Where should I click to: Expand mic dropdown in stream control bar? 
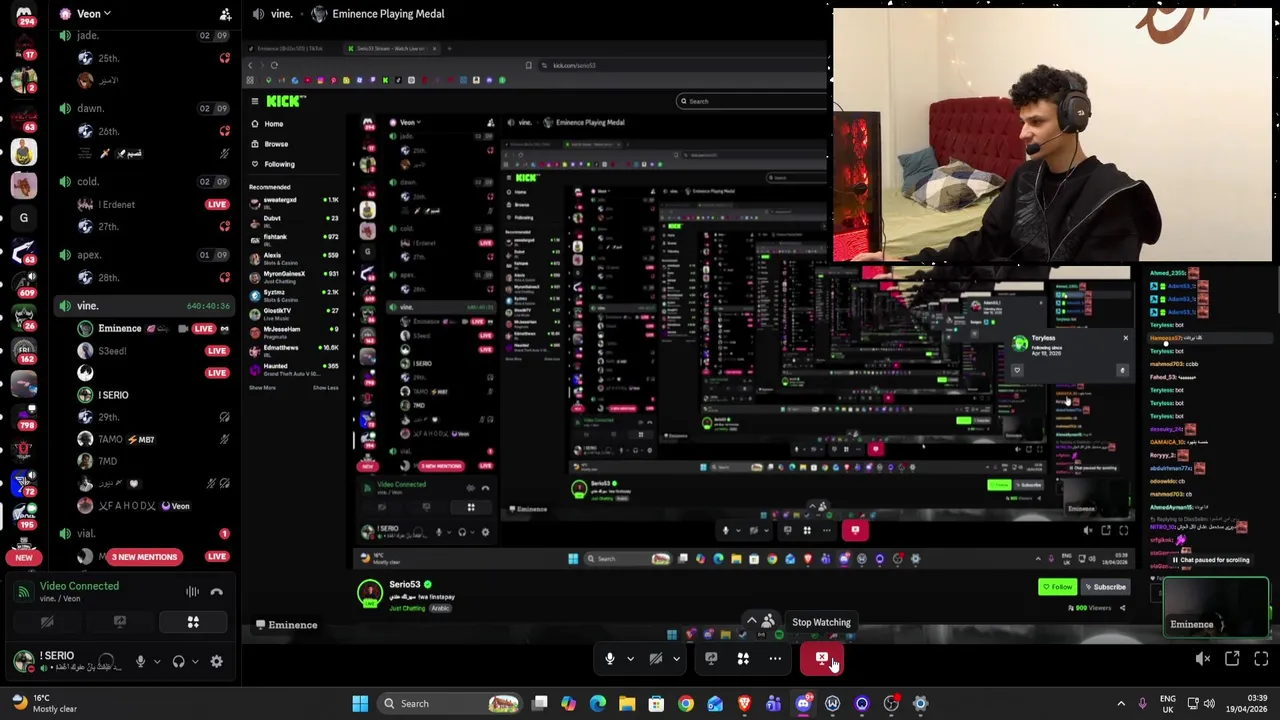pyautogui.click(x=630, y=659)
